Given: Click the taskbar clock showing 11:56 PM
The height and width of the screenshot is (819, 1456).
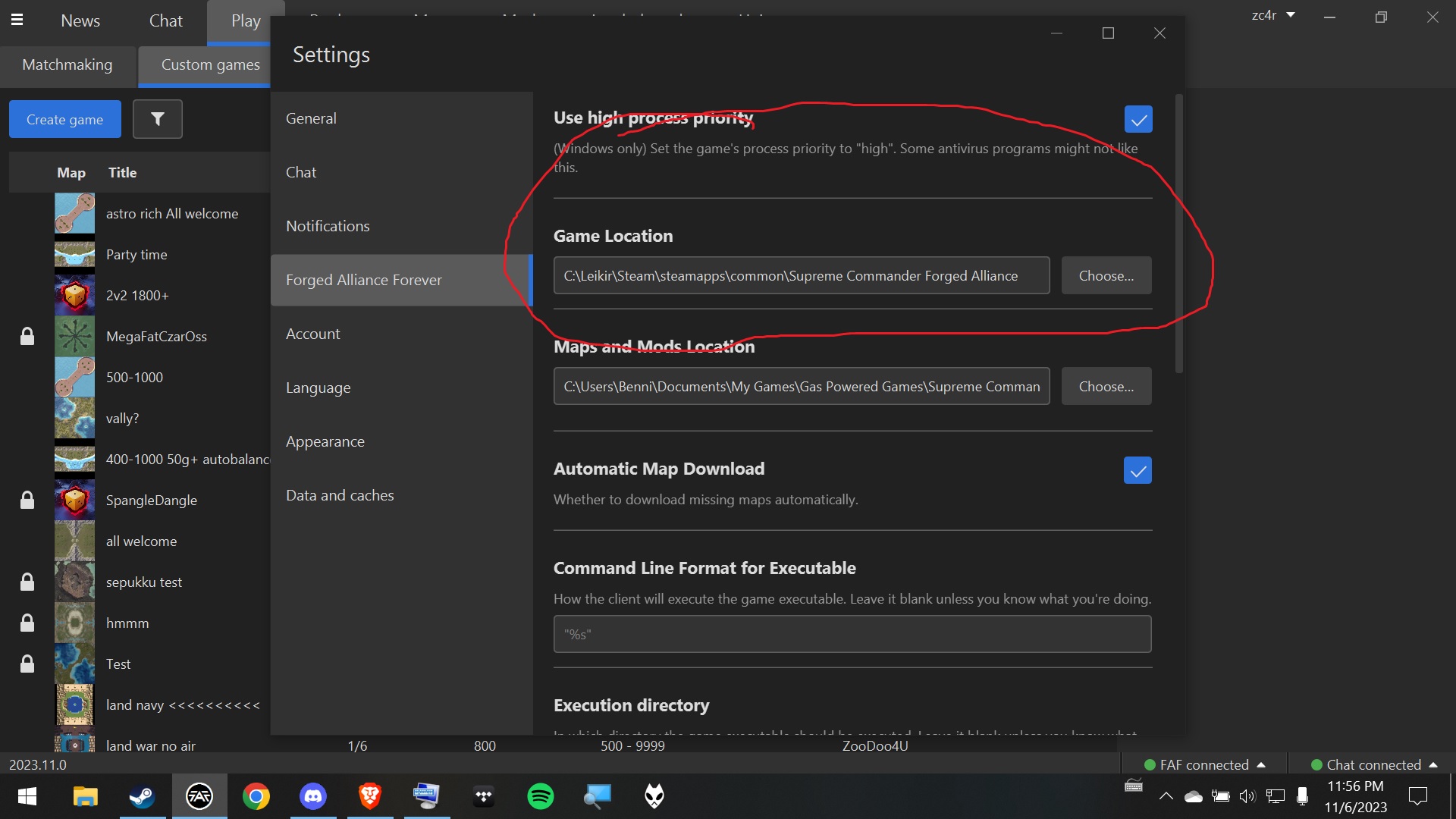Looking at the screenshot, I should click(1355, 796).
